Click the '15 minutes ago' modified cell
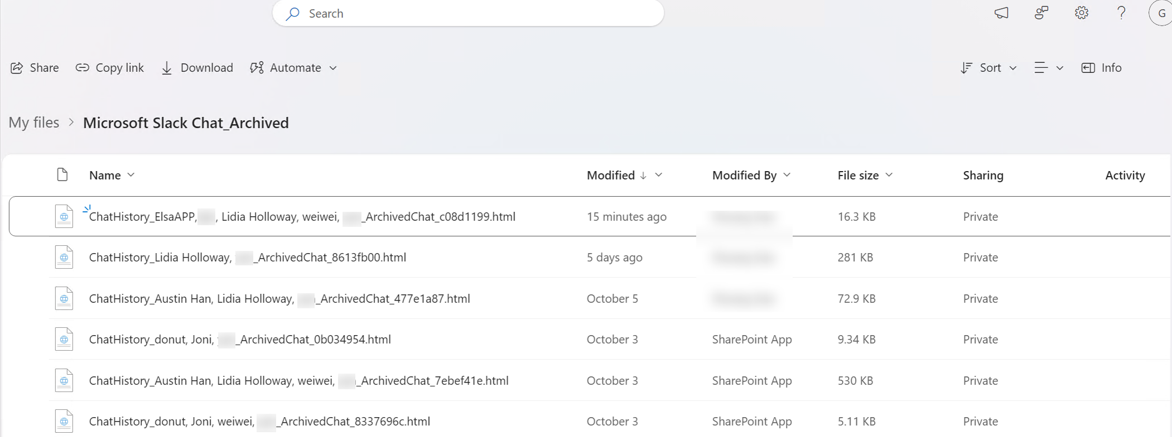 626,217
